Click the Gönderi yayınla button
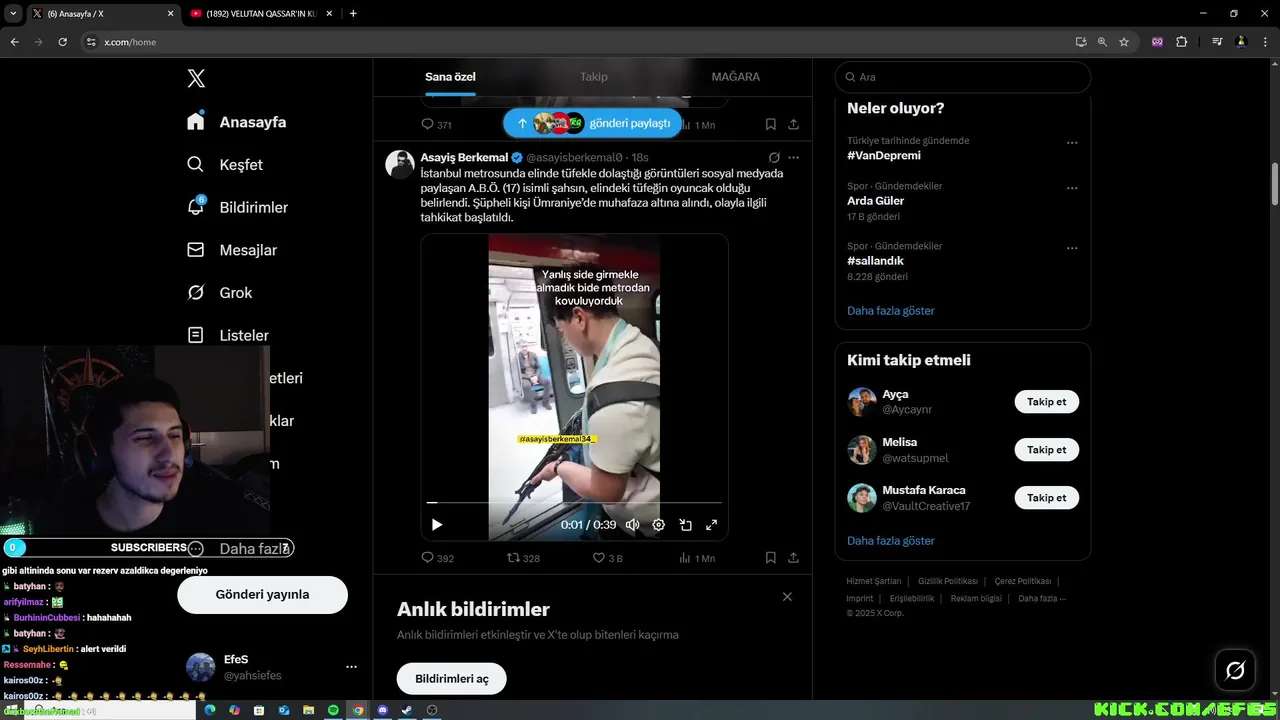Screen dimensions: 1280x720 point(262,594)
